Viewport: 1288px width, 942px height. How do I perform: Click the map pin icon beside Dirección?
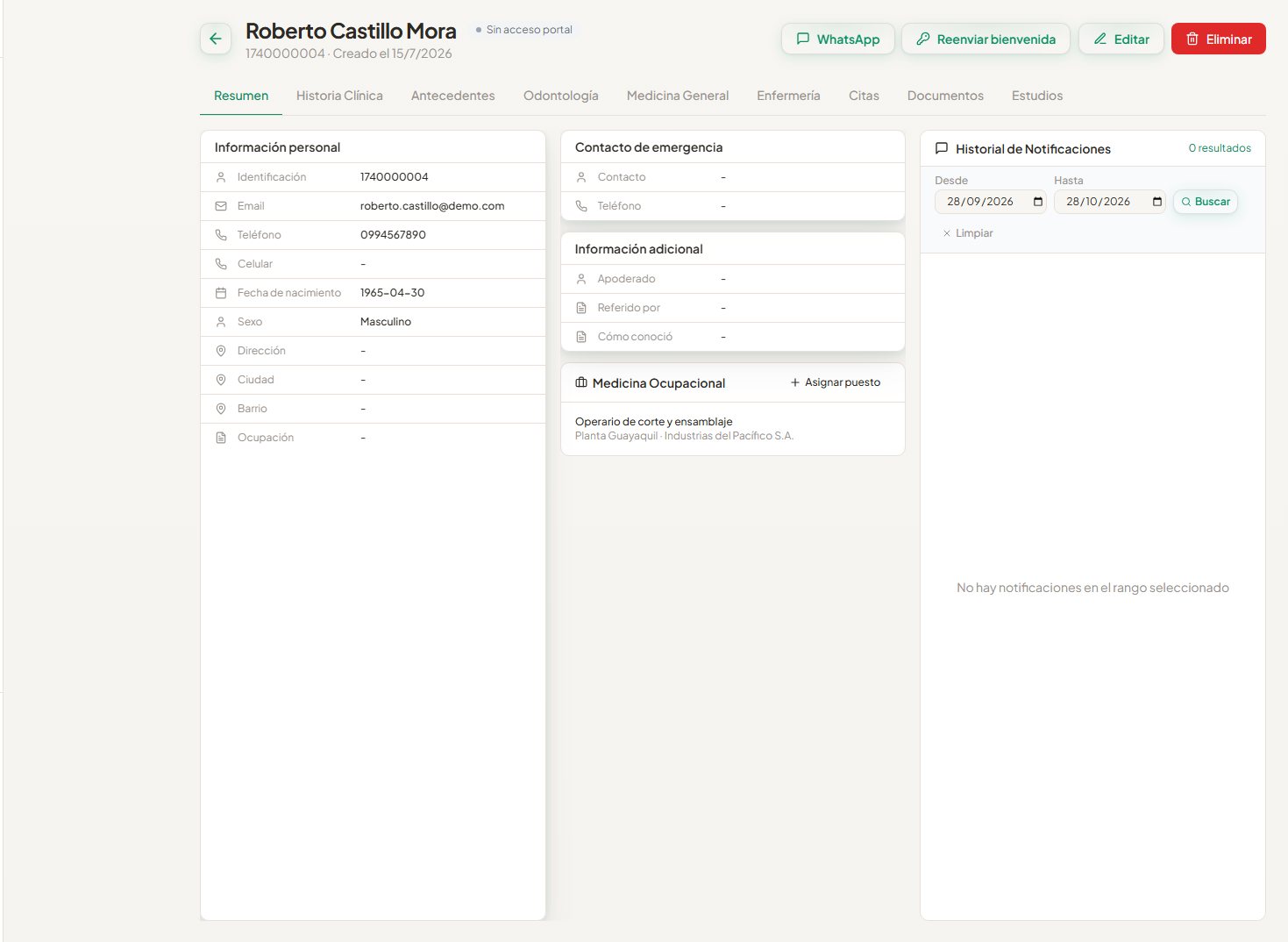pos(221,351)
